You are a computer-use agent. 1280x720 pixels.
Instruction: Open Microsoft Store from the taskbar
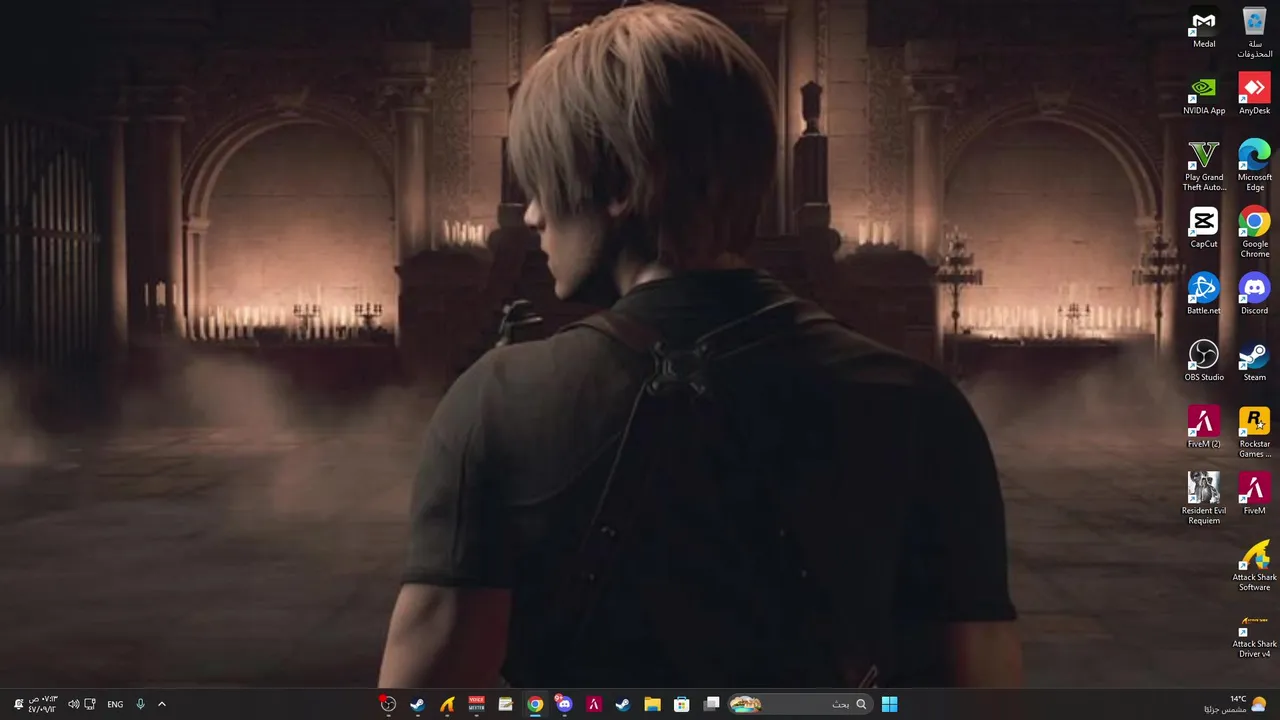click(x=681, y=704)
